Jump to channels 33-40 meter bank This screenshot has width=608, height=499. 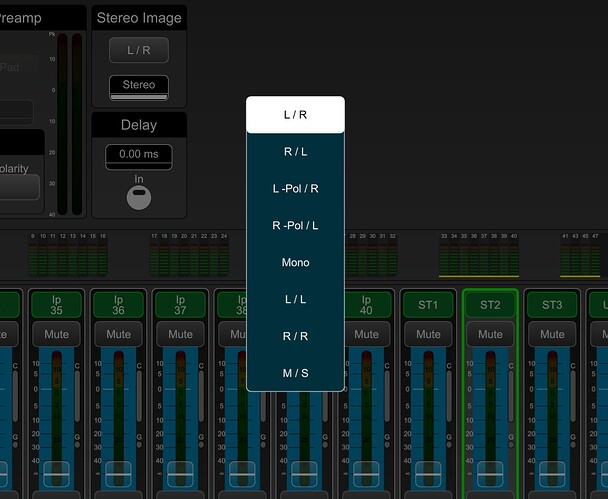click(x=479, y=255)
